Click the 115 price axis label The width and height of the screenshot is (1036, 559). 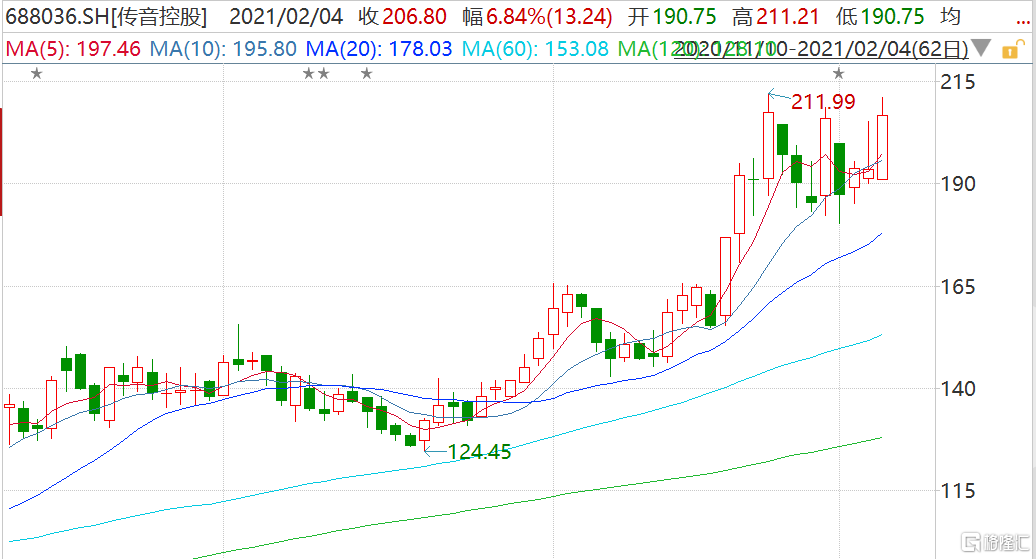[x=958, y=491]
